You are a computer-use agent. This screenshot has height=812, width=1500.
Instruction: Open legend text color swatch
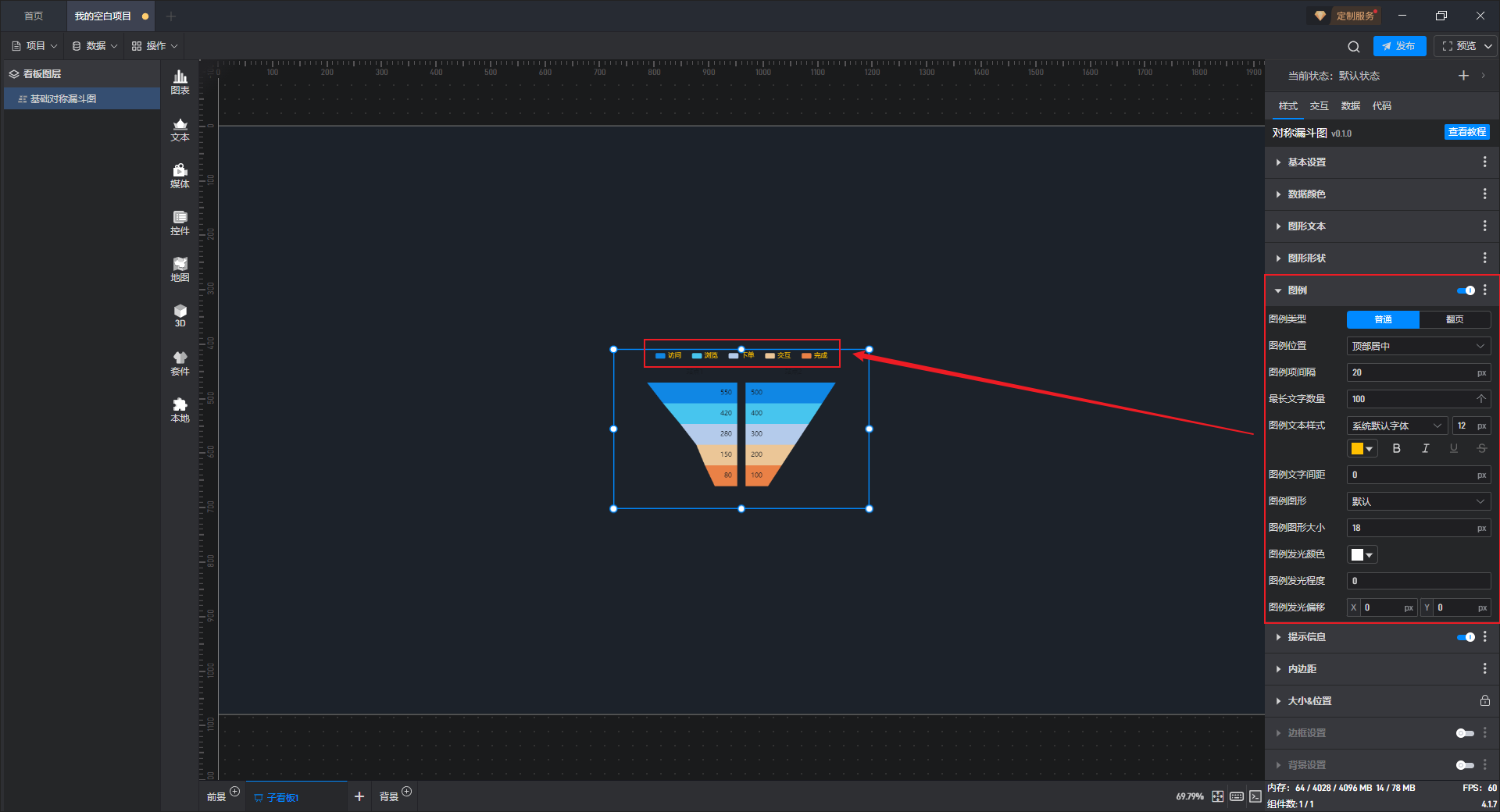click(1362, 448)
